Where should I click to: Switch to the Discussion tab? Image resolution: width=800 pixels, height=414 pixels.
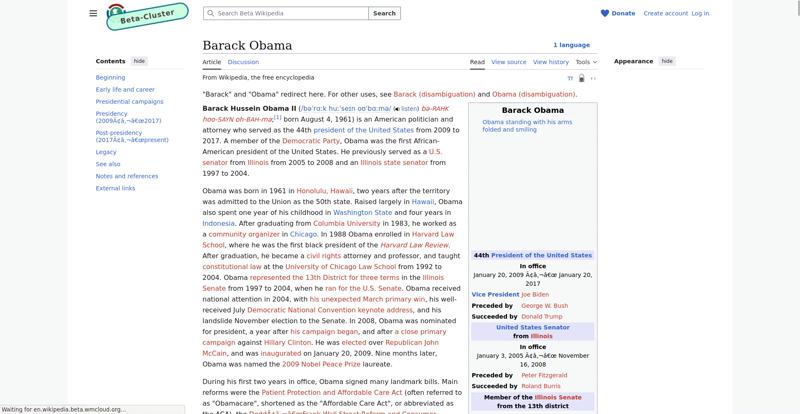pos(243,62)
